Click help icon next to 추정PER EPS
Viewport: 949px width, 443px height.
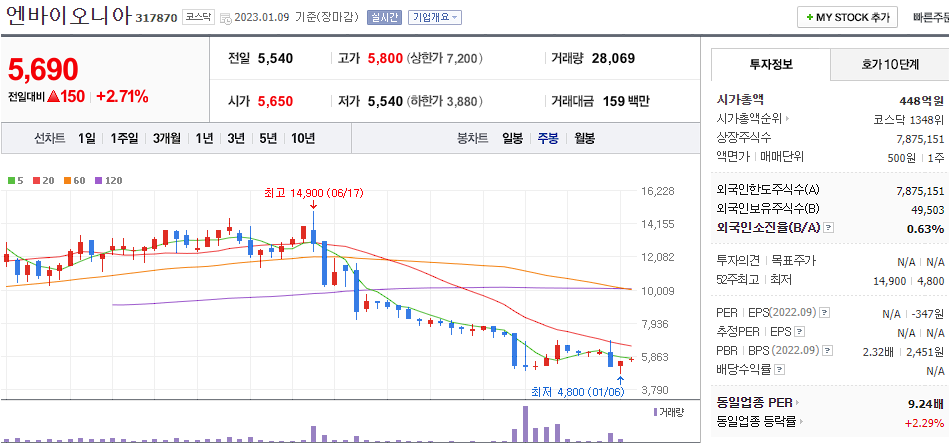(800, 332)
